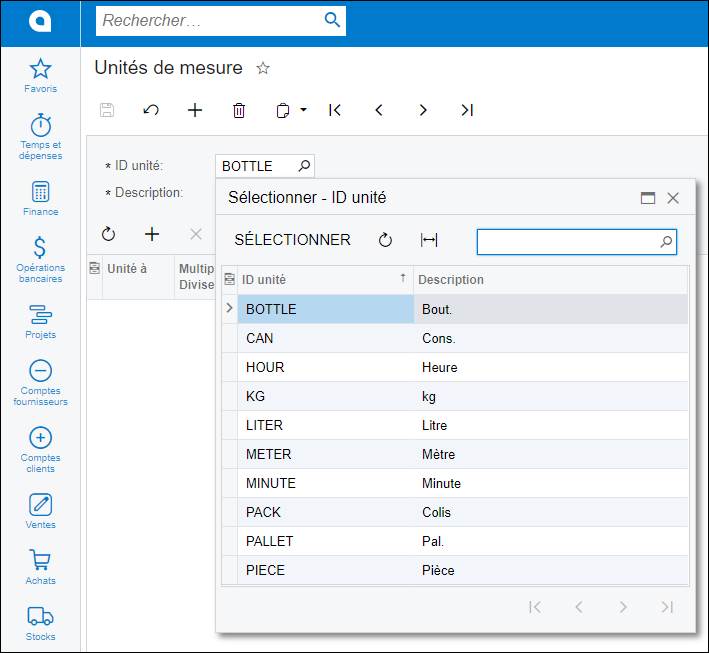The height and width of the screenshot is (653, 709).
Task: Delete the current unit record
Action: 239,110
